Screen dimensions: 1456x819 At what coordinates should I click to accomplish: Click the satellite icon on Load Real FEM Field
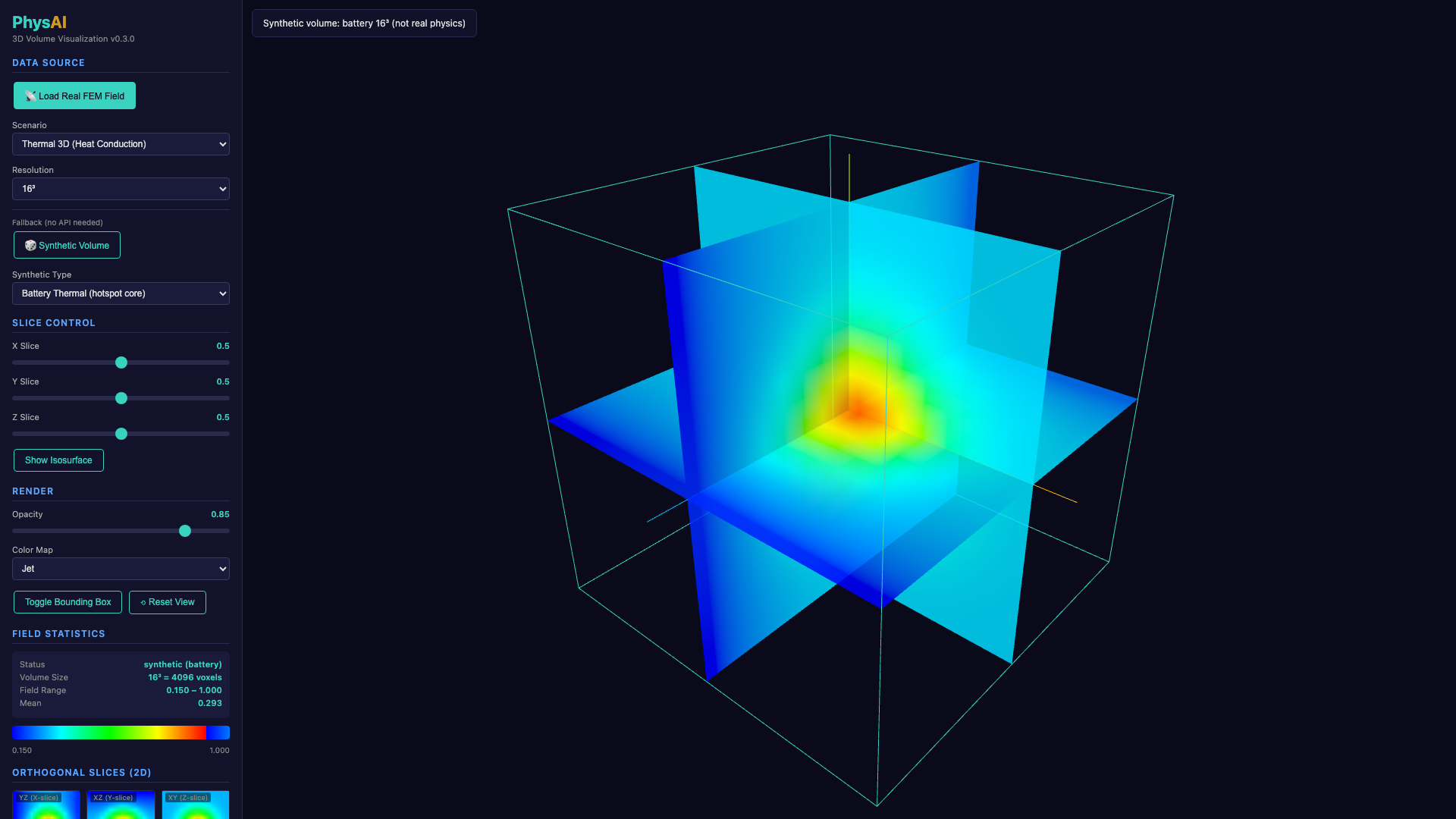click(x=30, y=96)
